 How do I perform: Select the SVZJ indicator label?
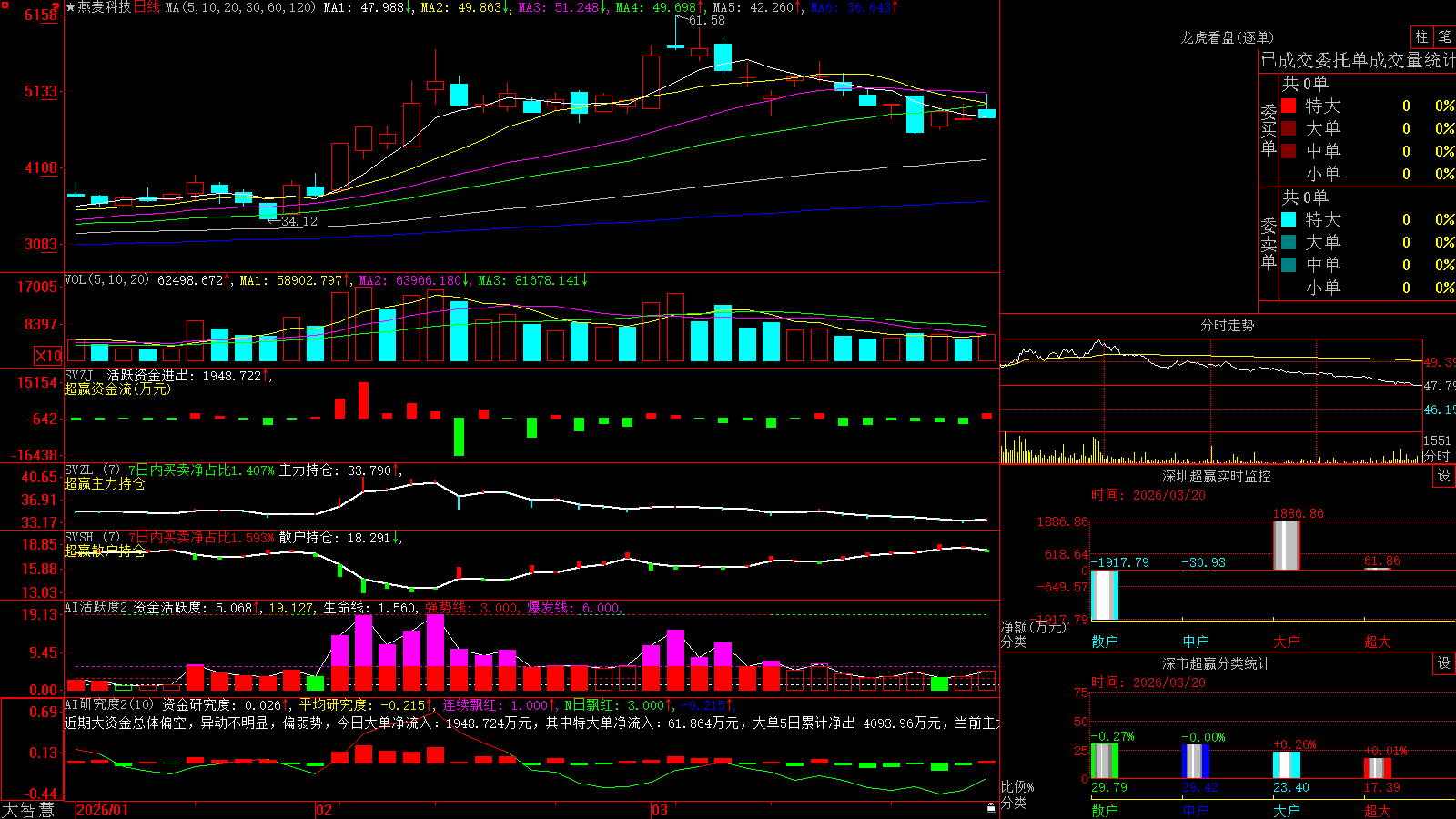click(x=79, y=375)
